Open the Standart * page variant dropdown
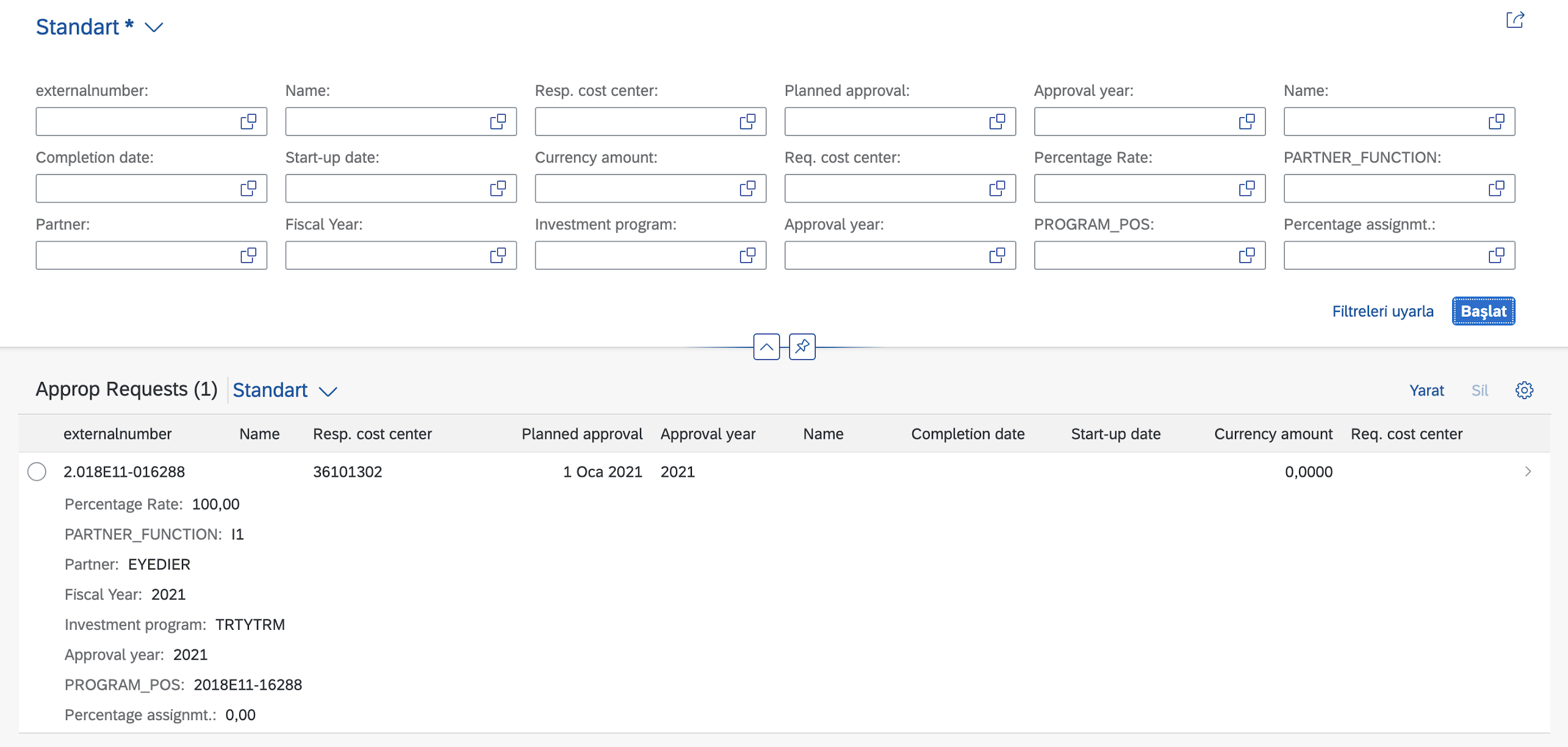 [x=154, y=27]
